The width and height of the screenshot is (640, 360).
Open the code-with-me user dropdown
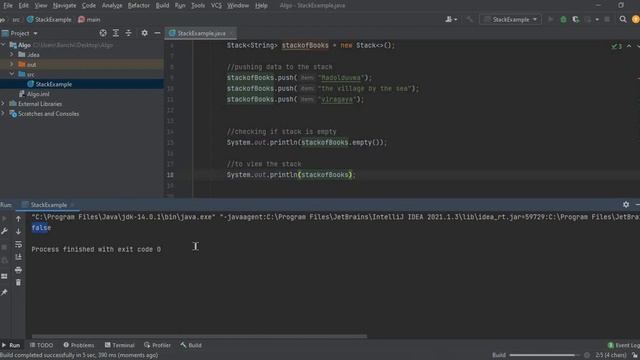451,19
